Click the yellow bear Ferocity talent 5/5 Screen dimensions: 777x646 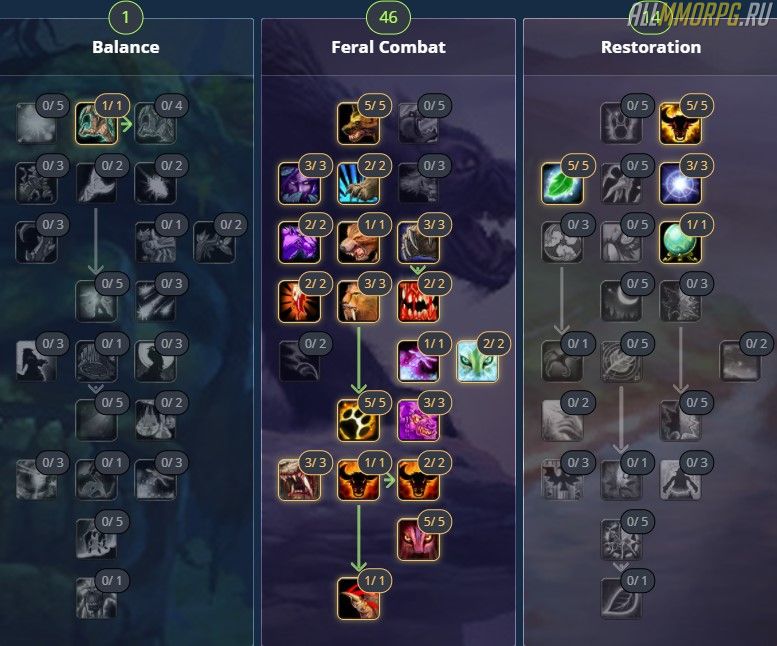pyautogui.click(x=358, y=123)
